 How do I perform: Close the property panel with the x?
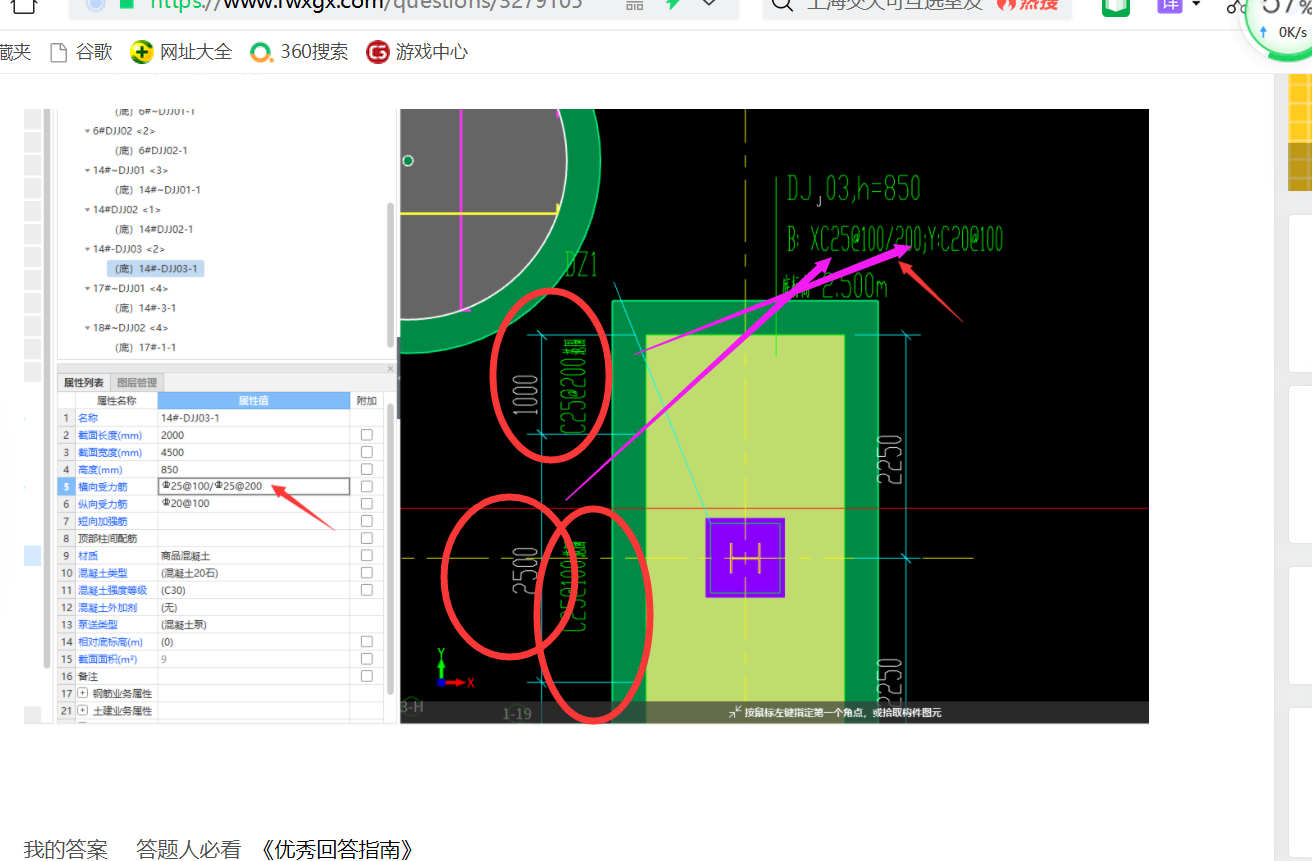[x=390, y=369]
